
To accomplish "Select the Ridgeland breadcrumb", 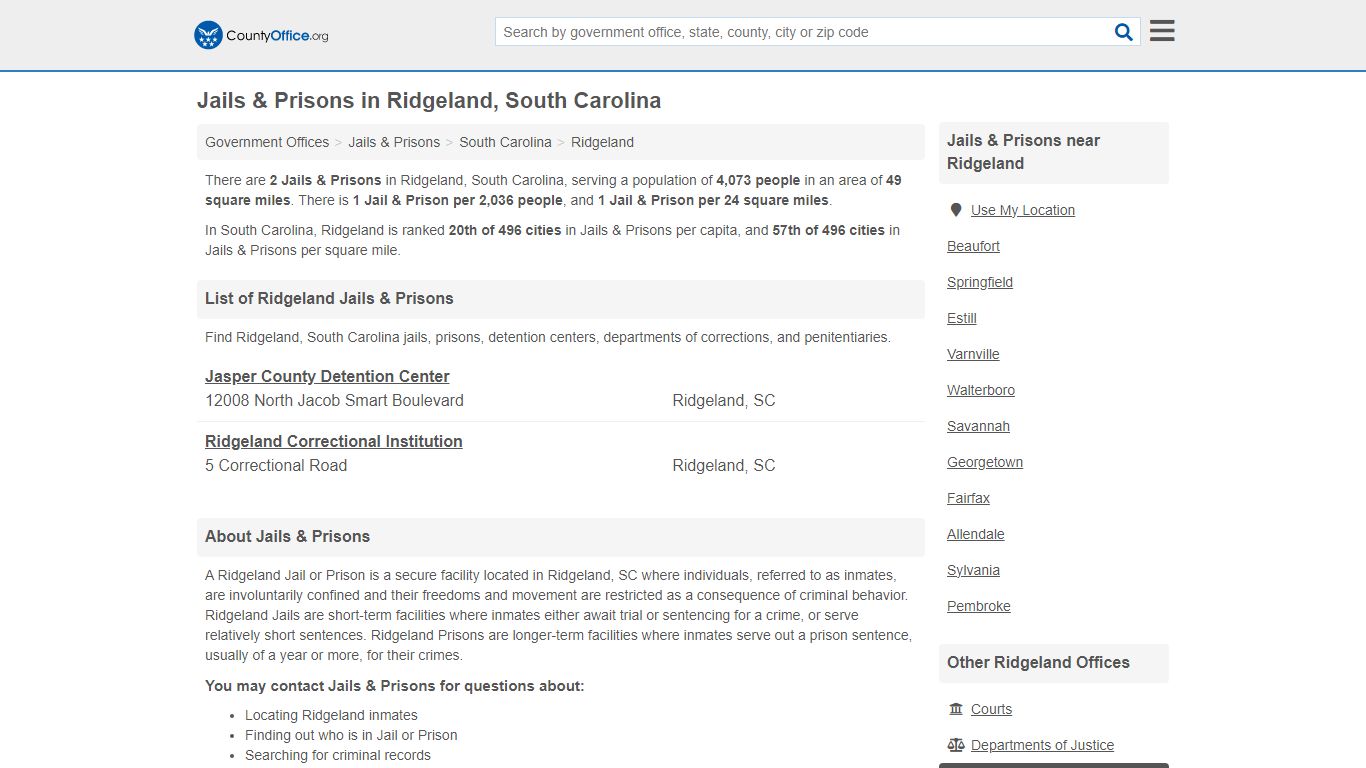I will pos(602,142).
